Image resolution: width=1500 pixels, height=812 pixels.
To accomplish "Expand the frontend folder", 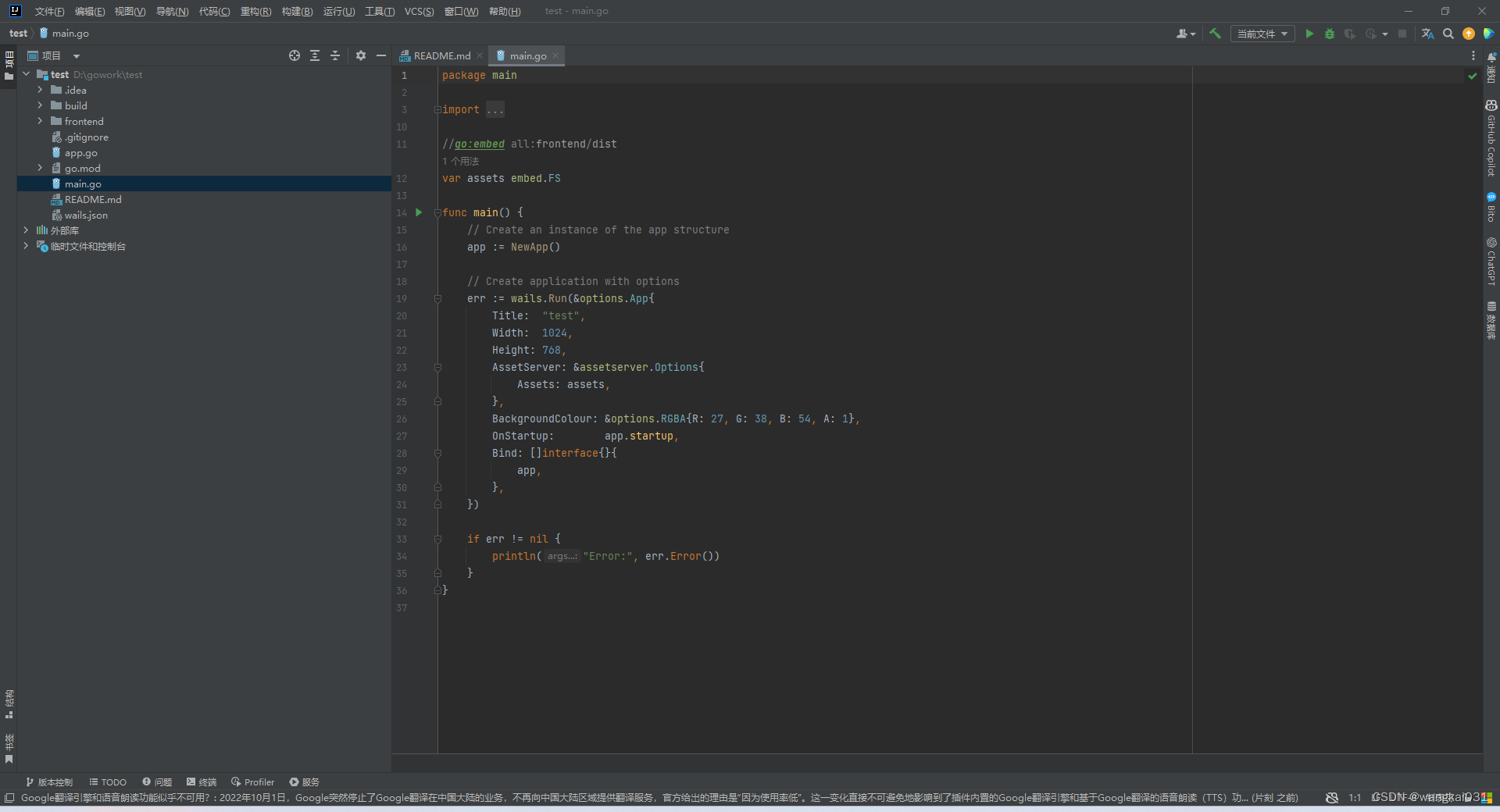I will click(40, 121).
